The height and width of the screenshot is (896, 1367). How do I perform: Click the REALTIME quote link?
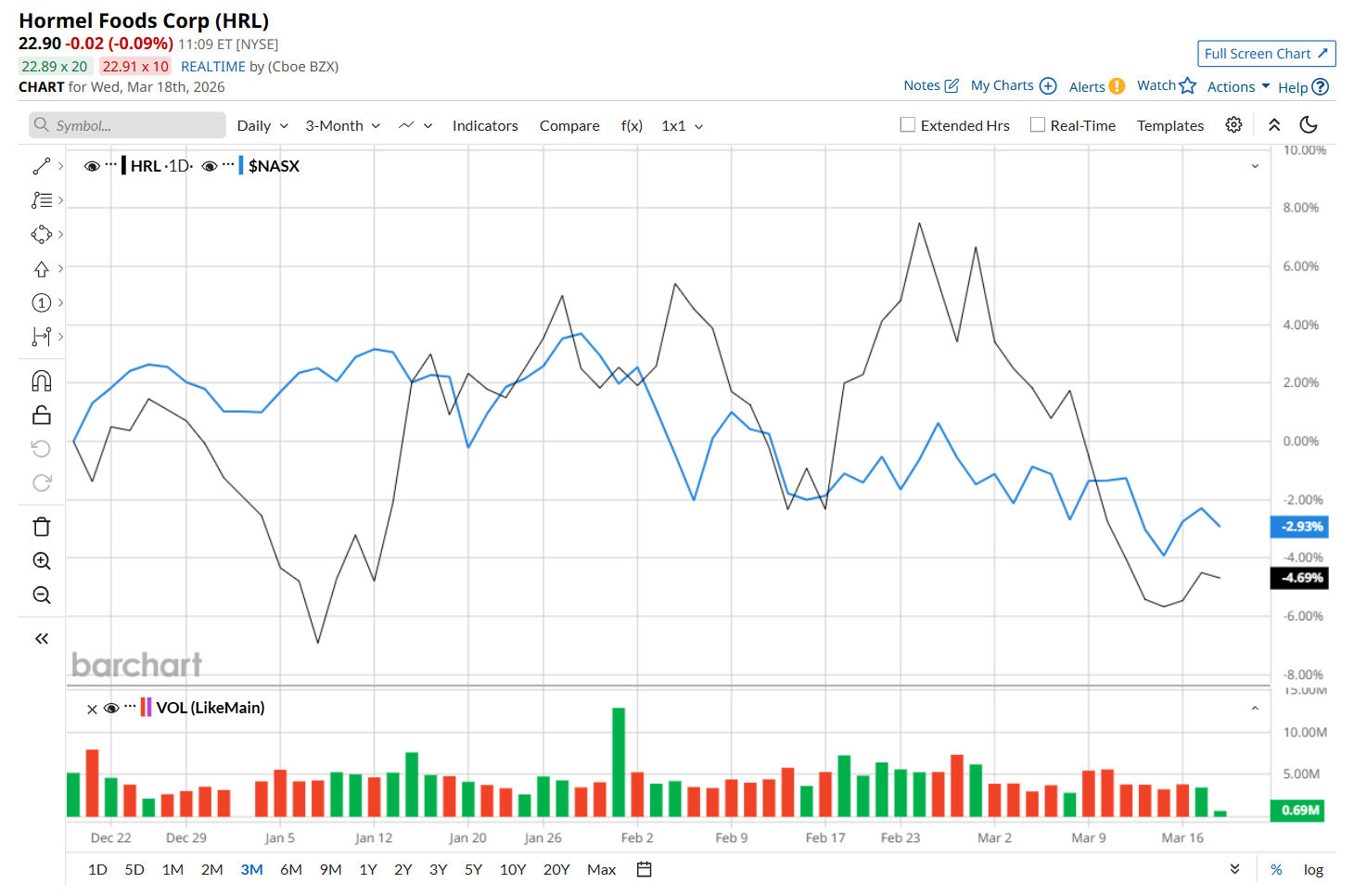[x=213, y=66]
